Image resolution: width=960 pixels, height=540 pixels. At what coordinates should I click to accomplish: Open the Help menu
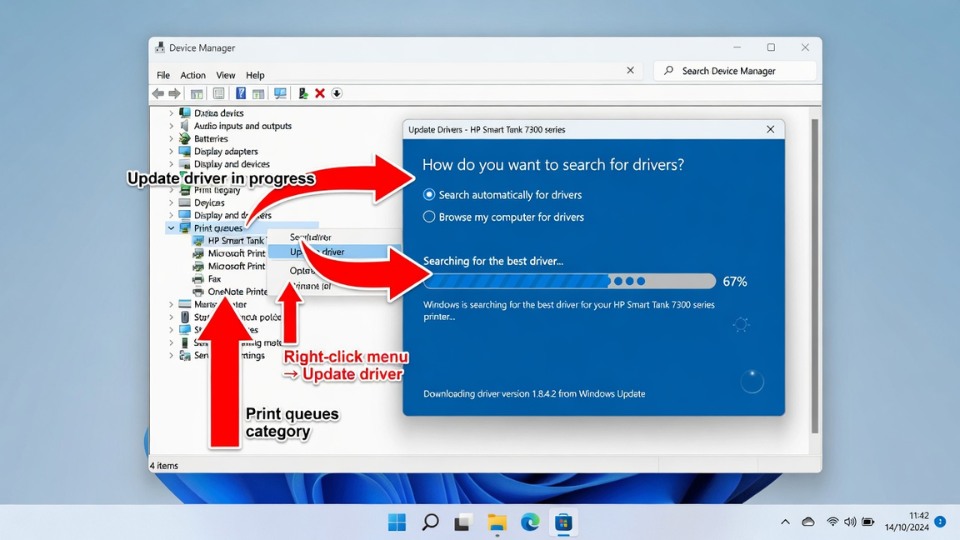pyautogui.click(x=255, y=75)
